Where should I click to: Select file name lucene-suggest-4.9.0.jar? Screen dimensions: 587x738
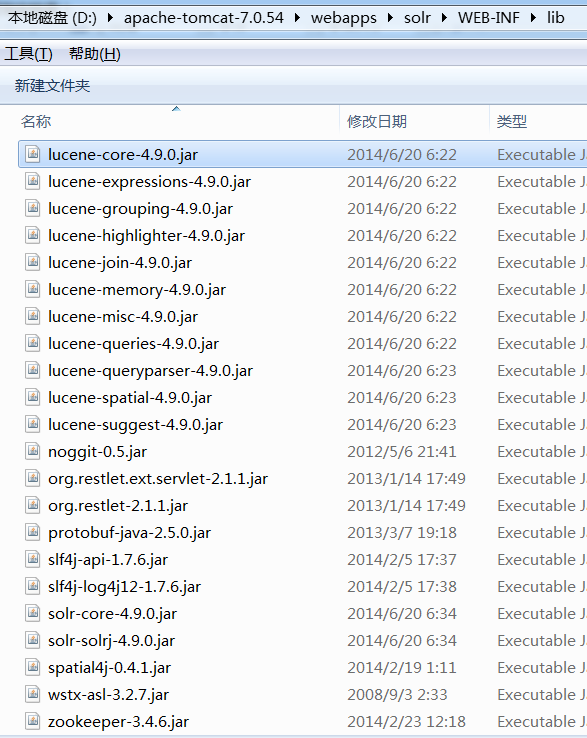pyautogui.click(x=135, y=425)
